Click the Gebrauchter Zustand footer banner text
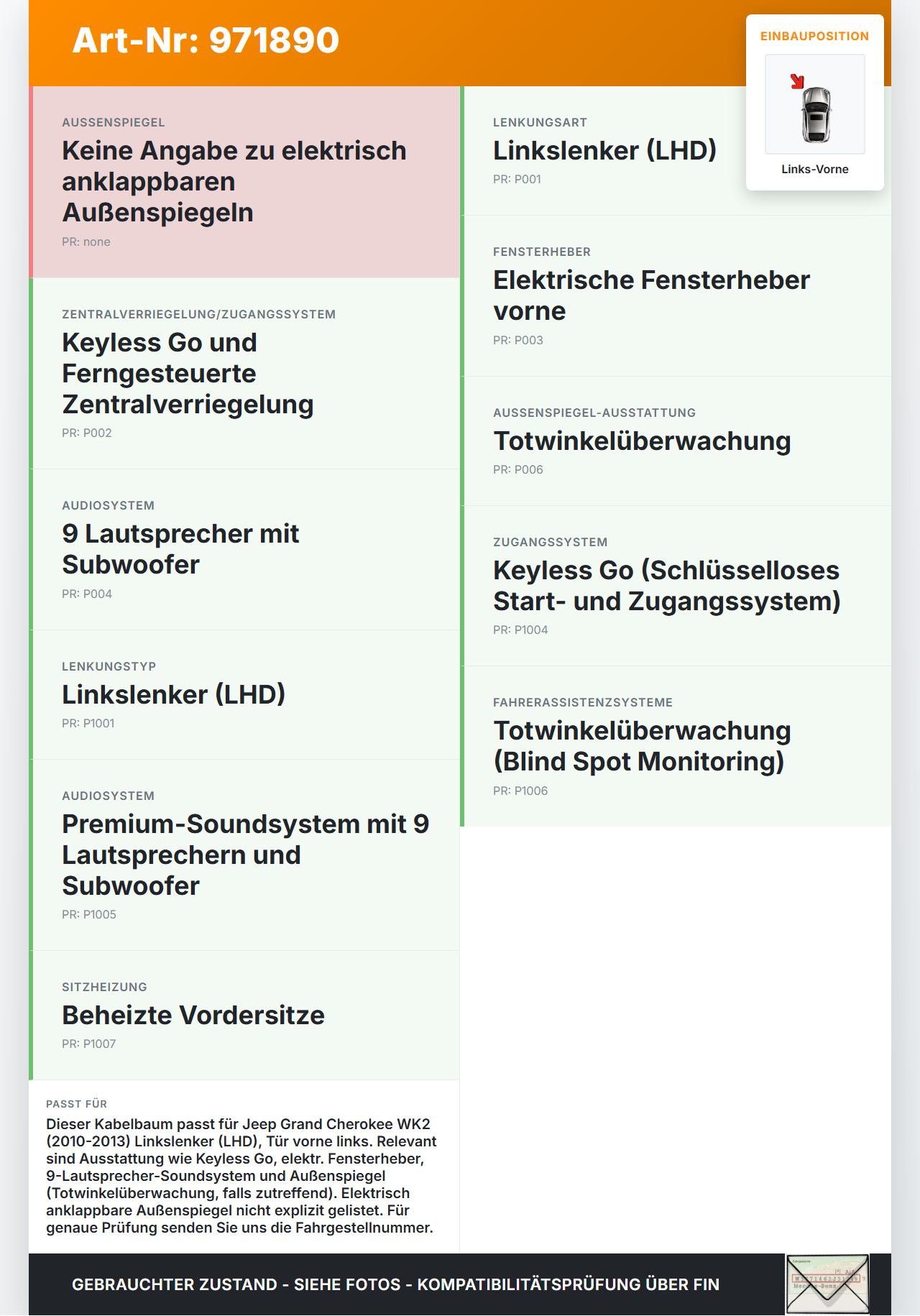 [395, 1284]
